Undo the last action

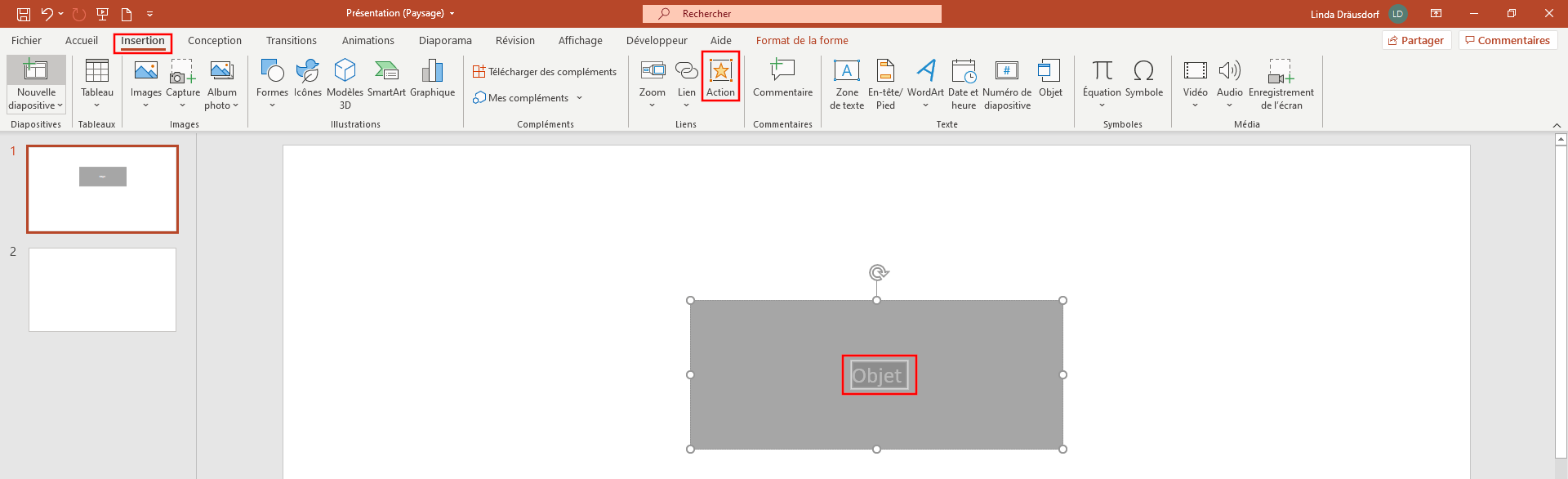47,14
